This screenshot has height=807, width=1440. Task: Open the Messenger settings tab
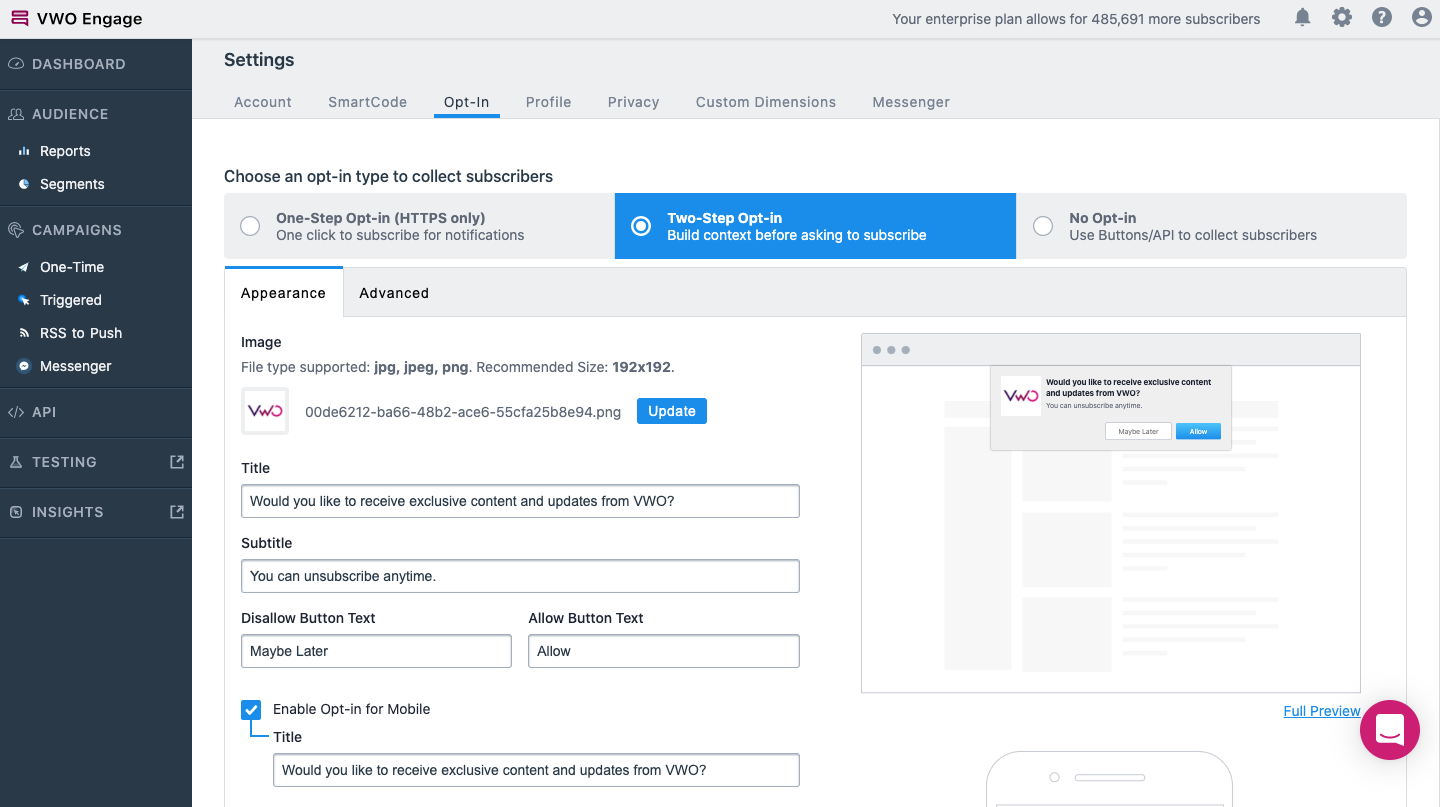pos(911,102)
